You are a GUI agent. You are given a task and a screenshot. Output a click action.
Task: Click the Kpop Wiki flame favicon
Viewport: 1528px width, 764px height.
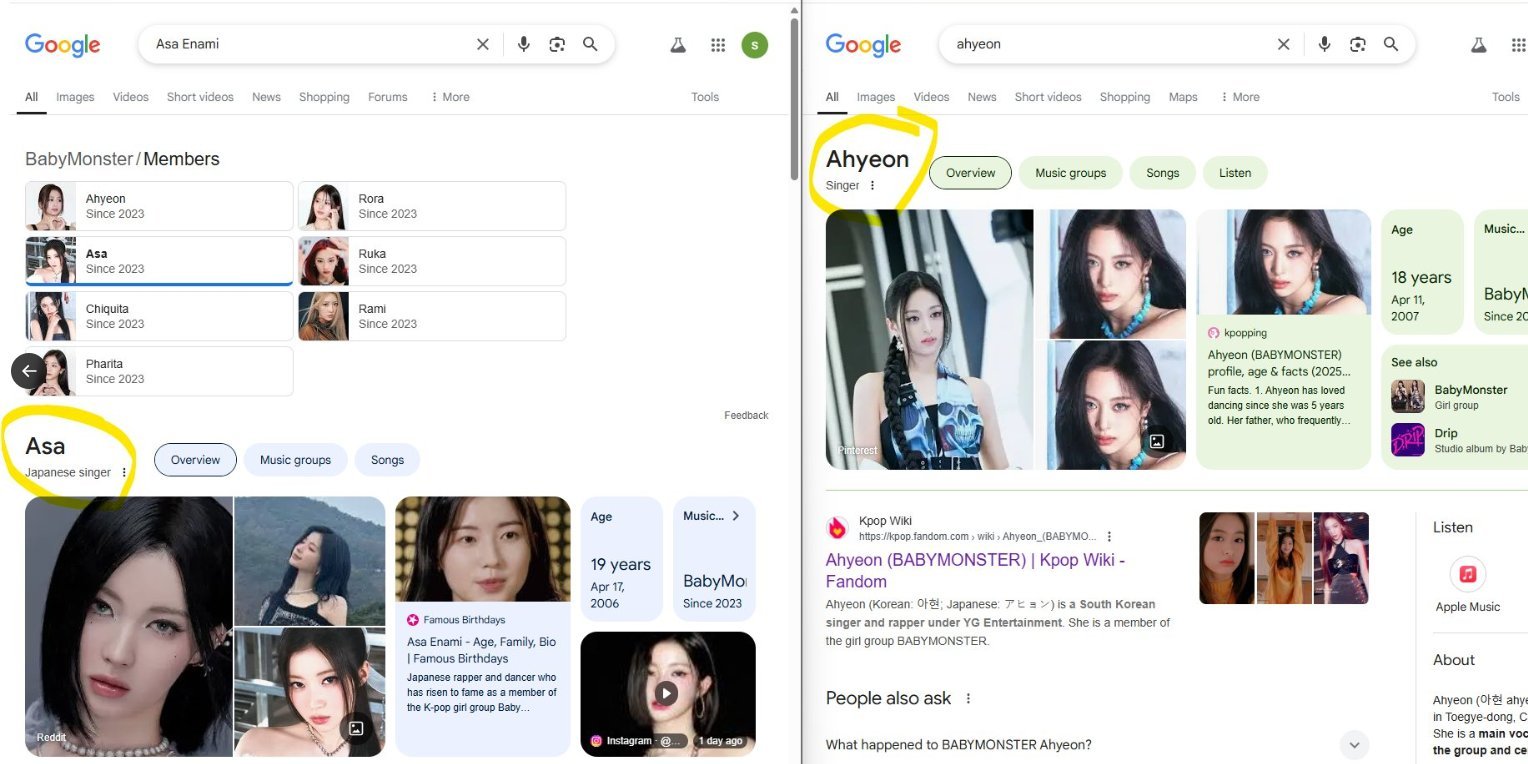tap(837, 528)
